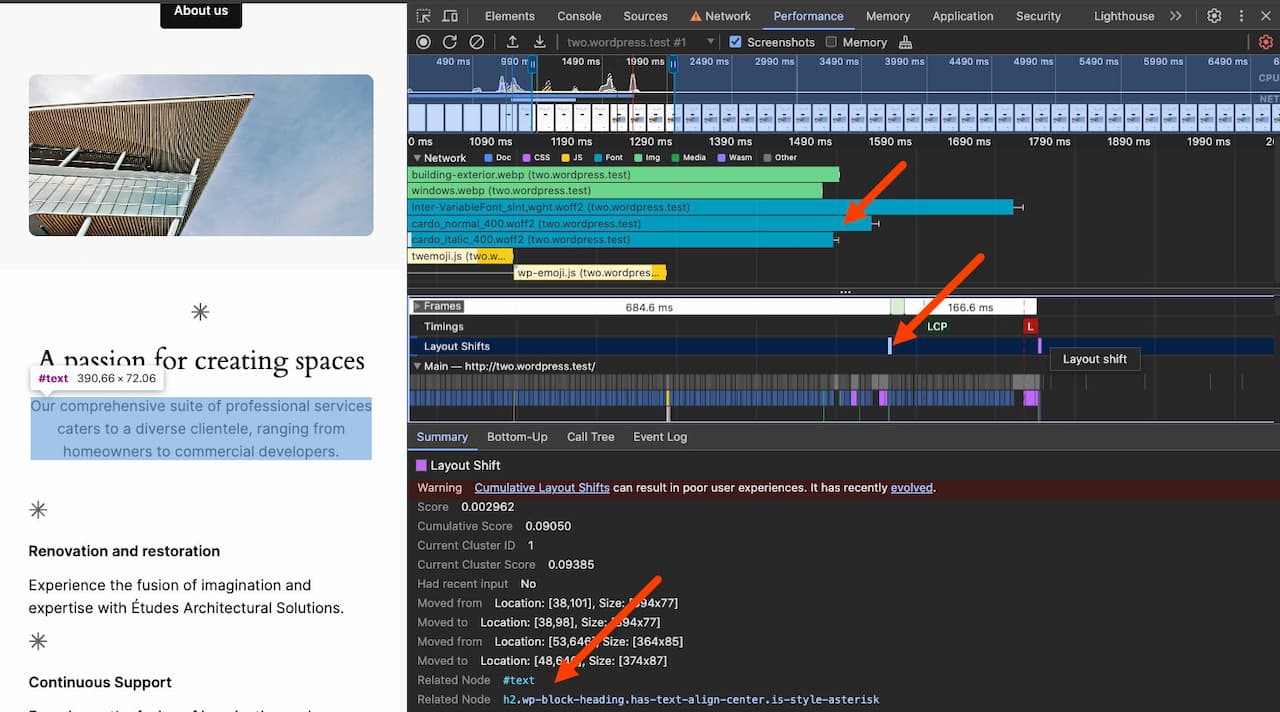
Task: Select the 684.6 ms frame
Action: [x=649, y=307]
